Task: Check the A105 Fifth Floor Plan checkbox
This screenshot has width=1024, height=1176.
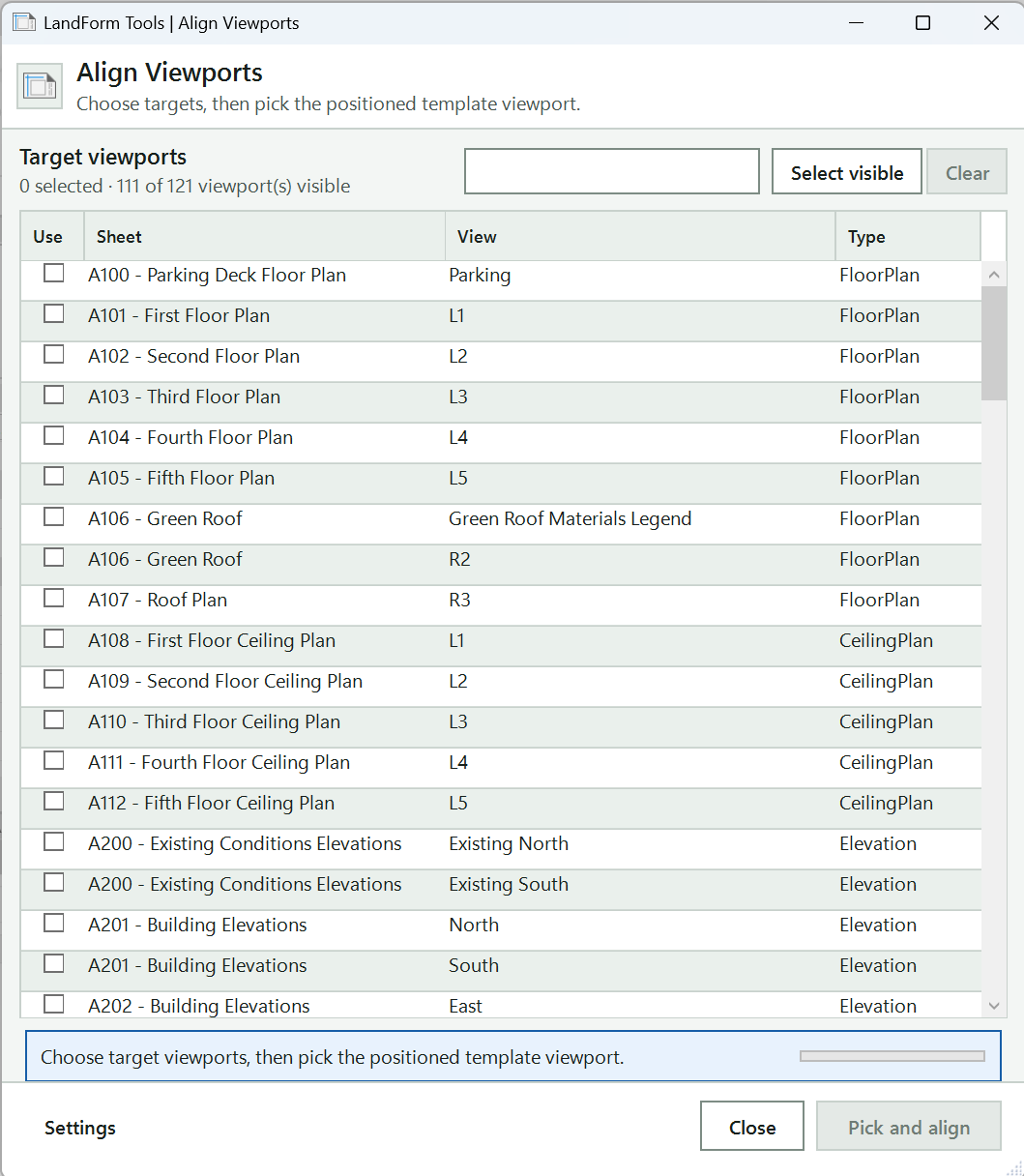Action: [54, 477]
